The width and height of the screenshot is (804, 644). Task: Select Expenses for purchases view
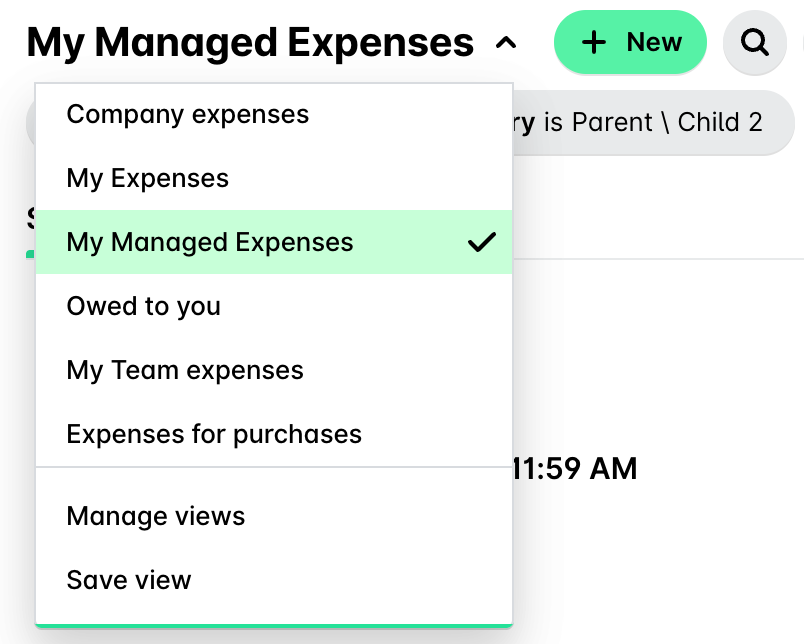pos(213,434)
